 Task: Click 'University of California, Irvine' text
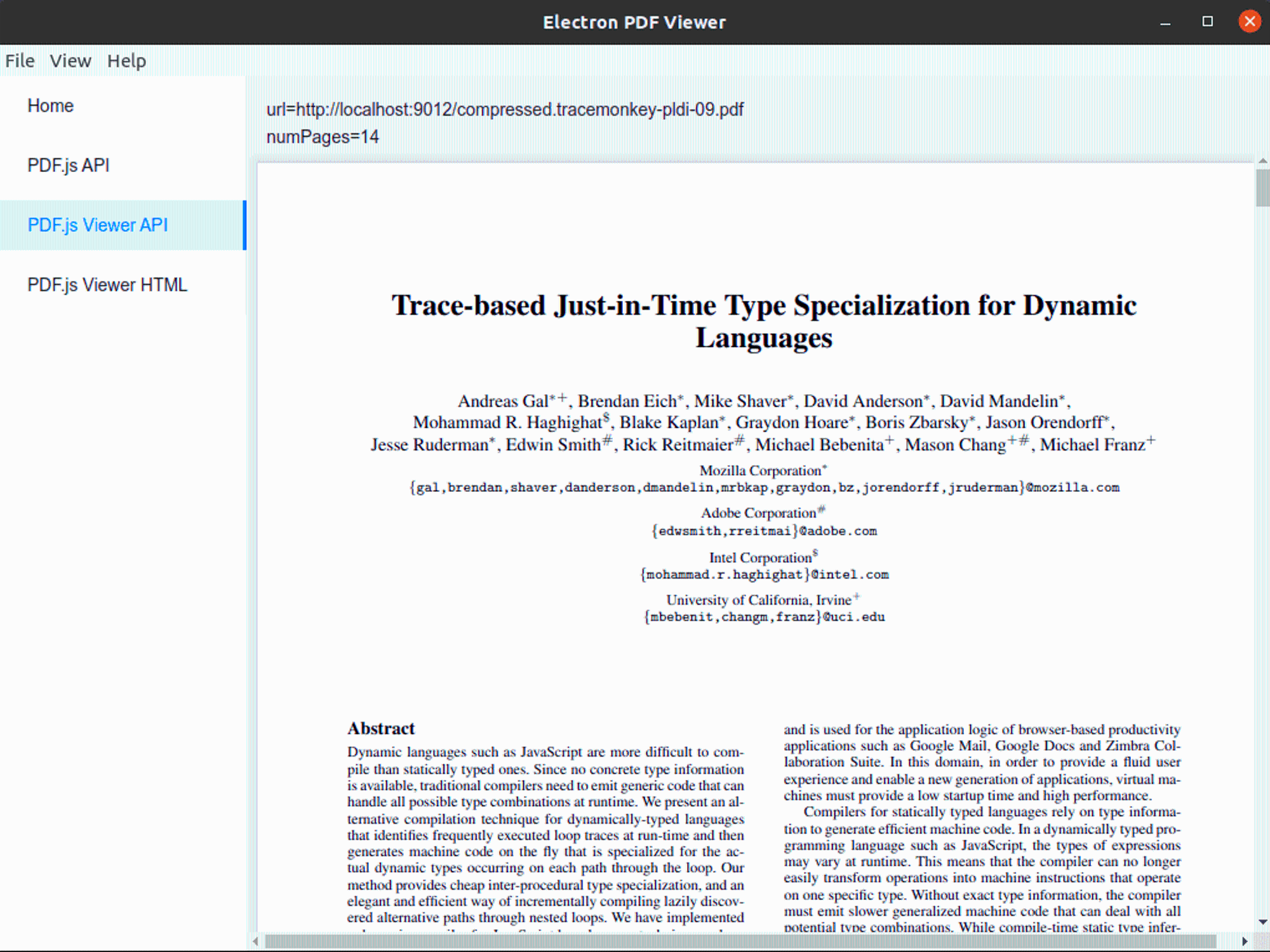pyautogui.click(x=763, y=600)
